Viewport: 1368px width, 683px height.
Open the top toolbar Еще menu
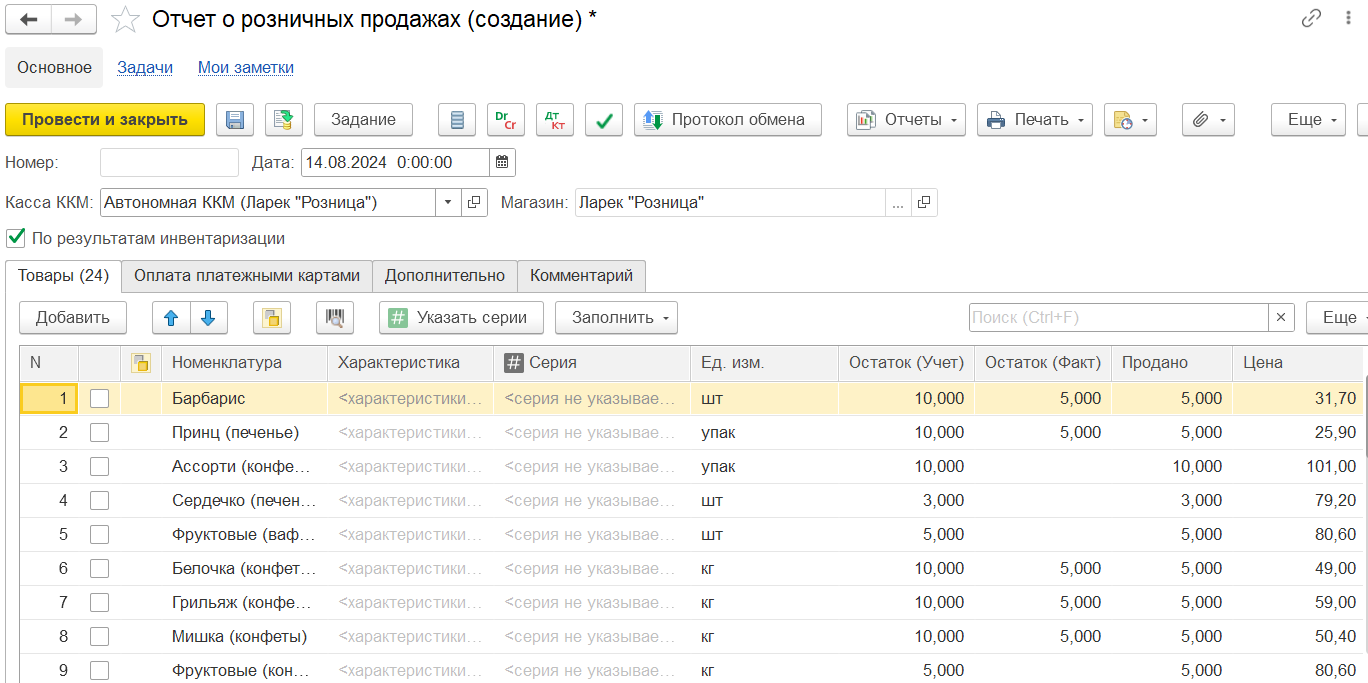[x=1308, y=120]
